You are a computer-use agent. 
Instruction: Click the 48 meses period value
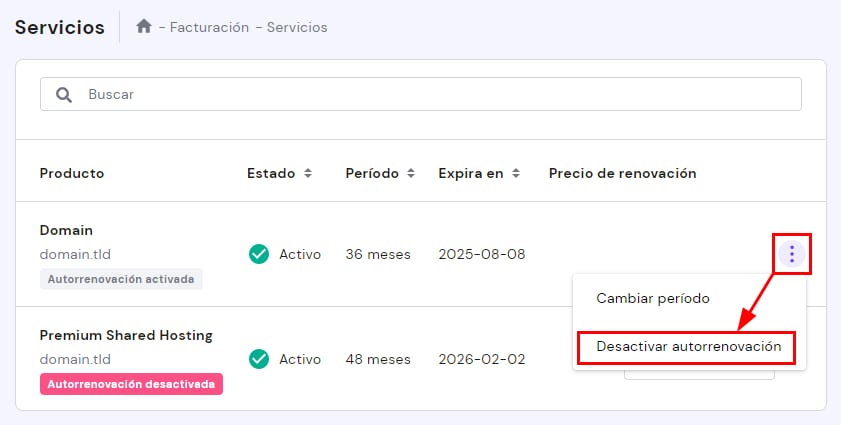[378, 360]
